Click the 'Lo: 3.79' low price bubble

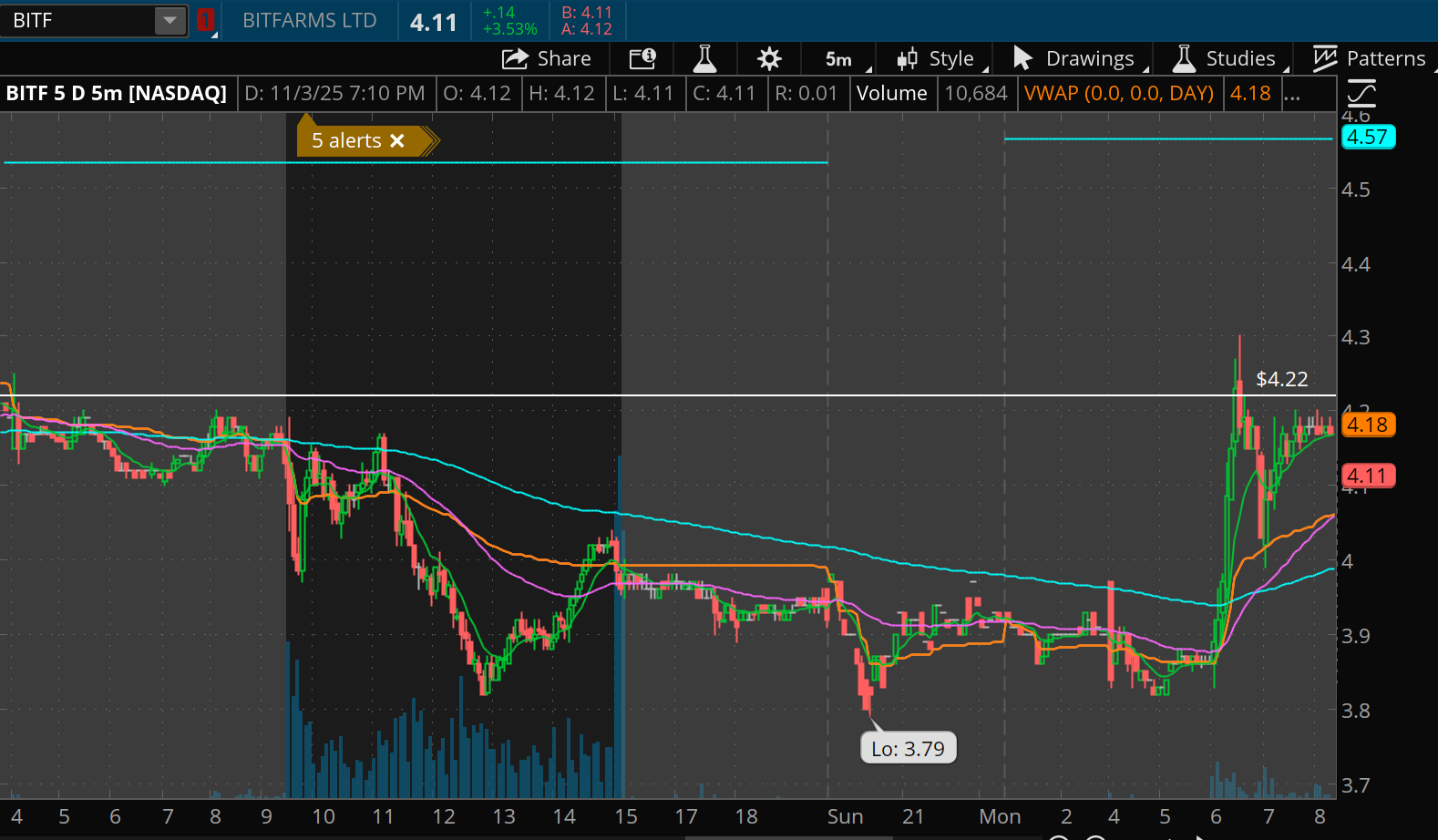coord(909,749)
